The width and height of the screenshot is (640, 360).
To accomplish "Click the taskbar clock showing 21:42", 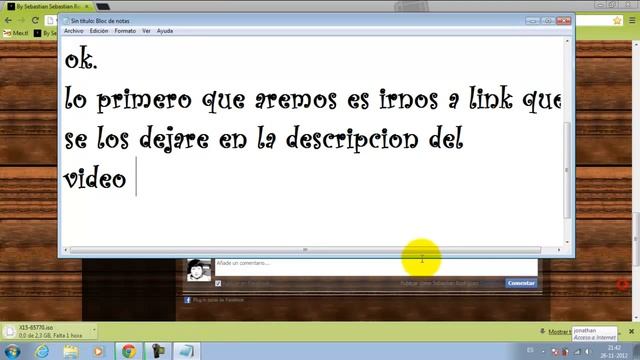I will coord(614,351).
